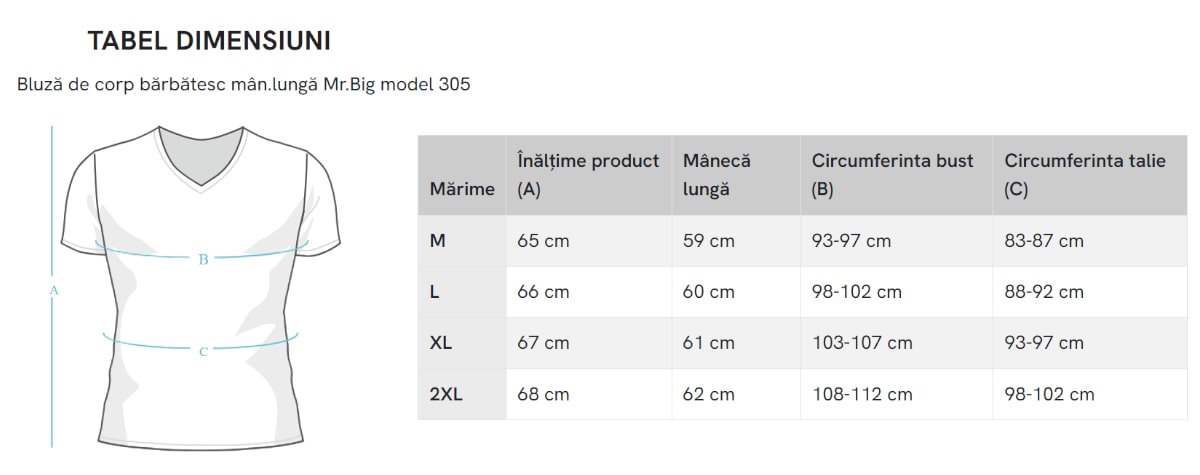Click the Înălțime product (A) column header

pos(588,175)
